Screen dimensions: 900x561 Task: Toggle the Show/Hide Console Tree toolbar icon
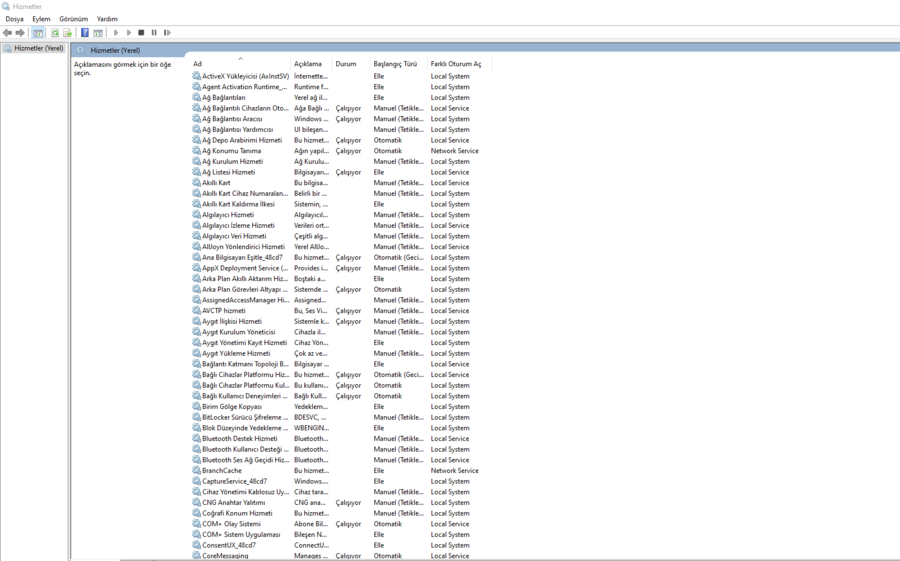click(38, 33)
